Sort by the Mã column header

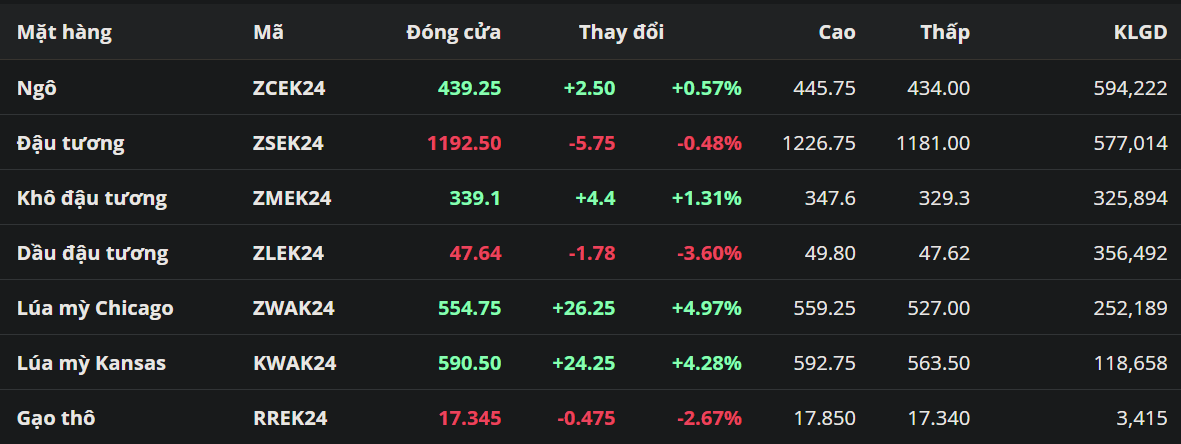tap(268, 32)
